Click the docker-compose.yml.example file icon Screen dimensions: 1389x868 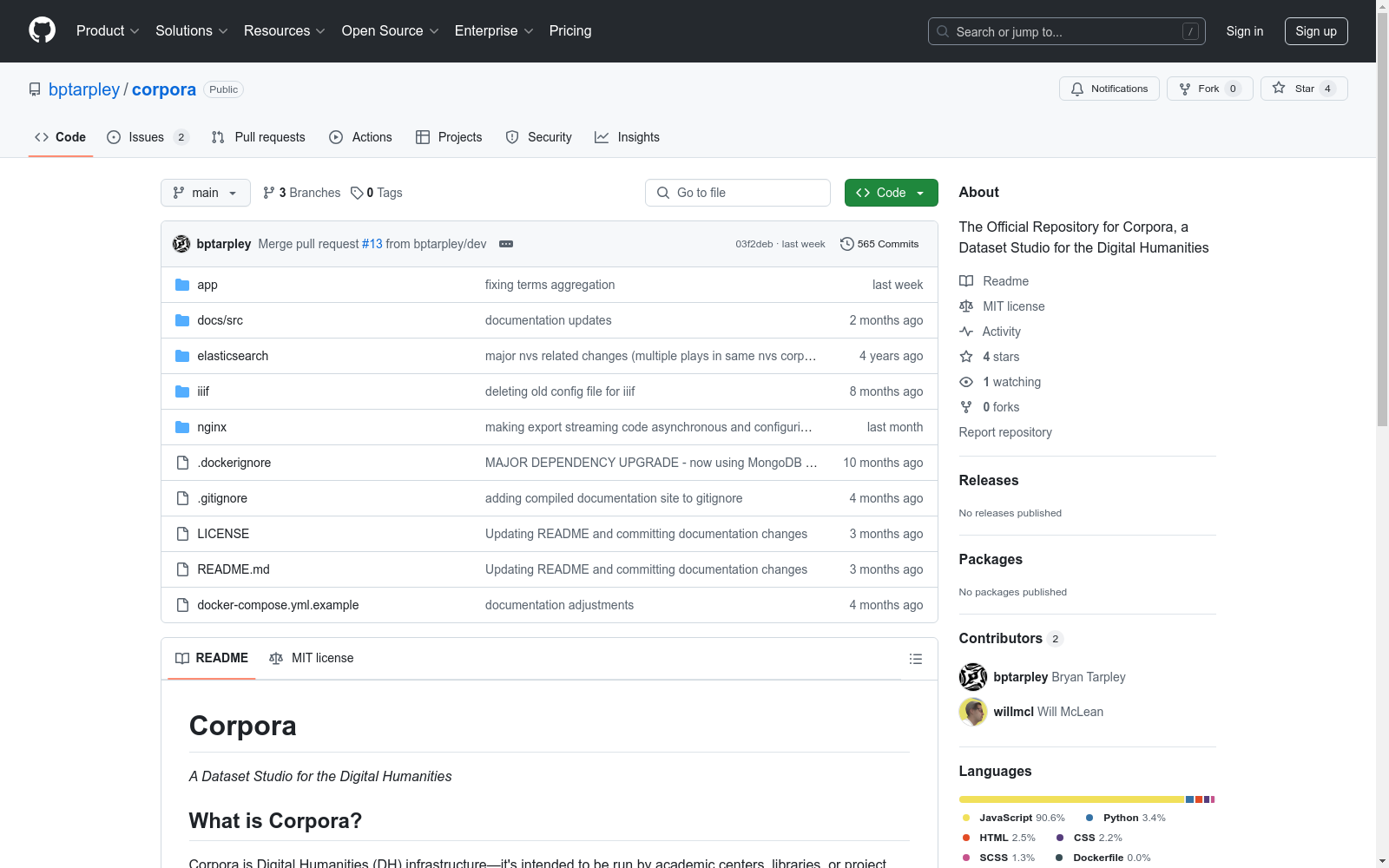click(182, 605)
